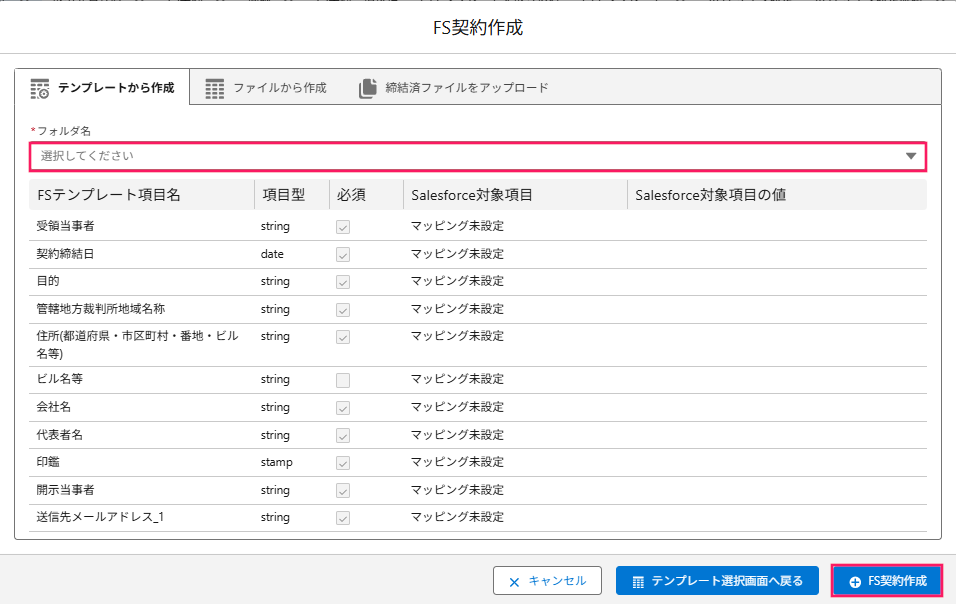Image resolution: width=956 pixels, height=604 pixels.
Task: Toggle the 必須 checkbox for 開示当事者
Action: pos(343,490)
